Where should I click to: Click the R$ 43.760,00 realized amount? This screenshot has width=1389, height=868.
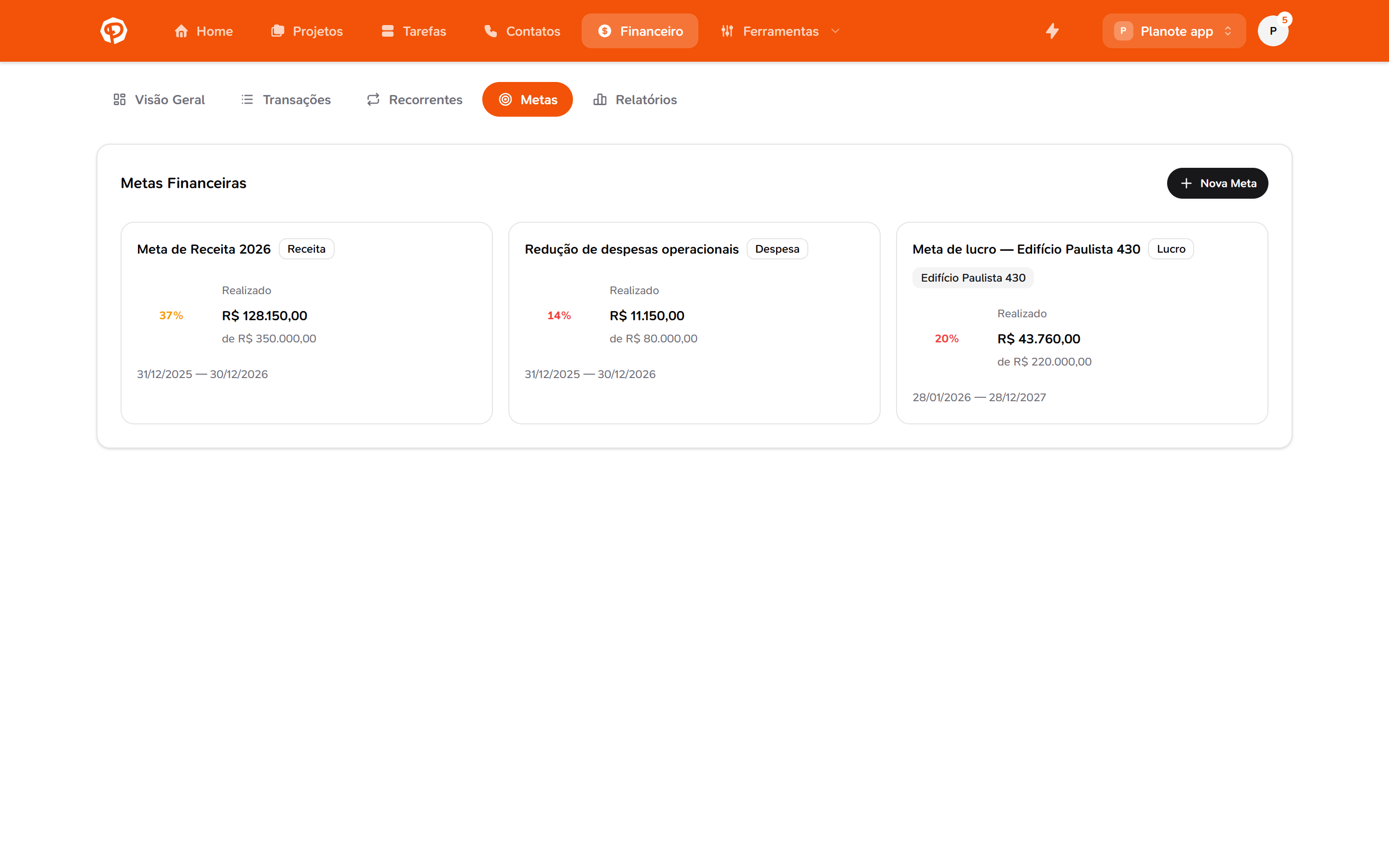[1039, 339]
